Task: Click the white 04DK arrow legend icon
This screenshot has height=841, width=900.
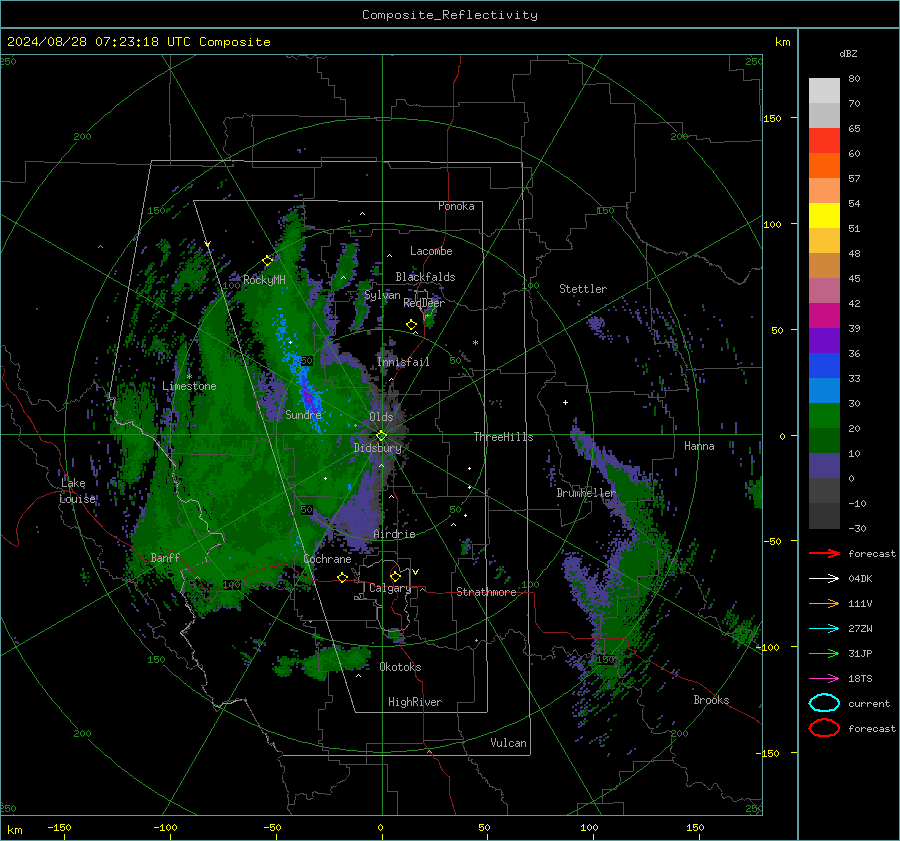Action: (824, 578)
